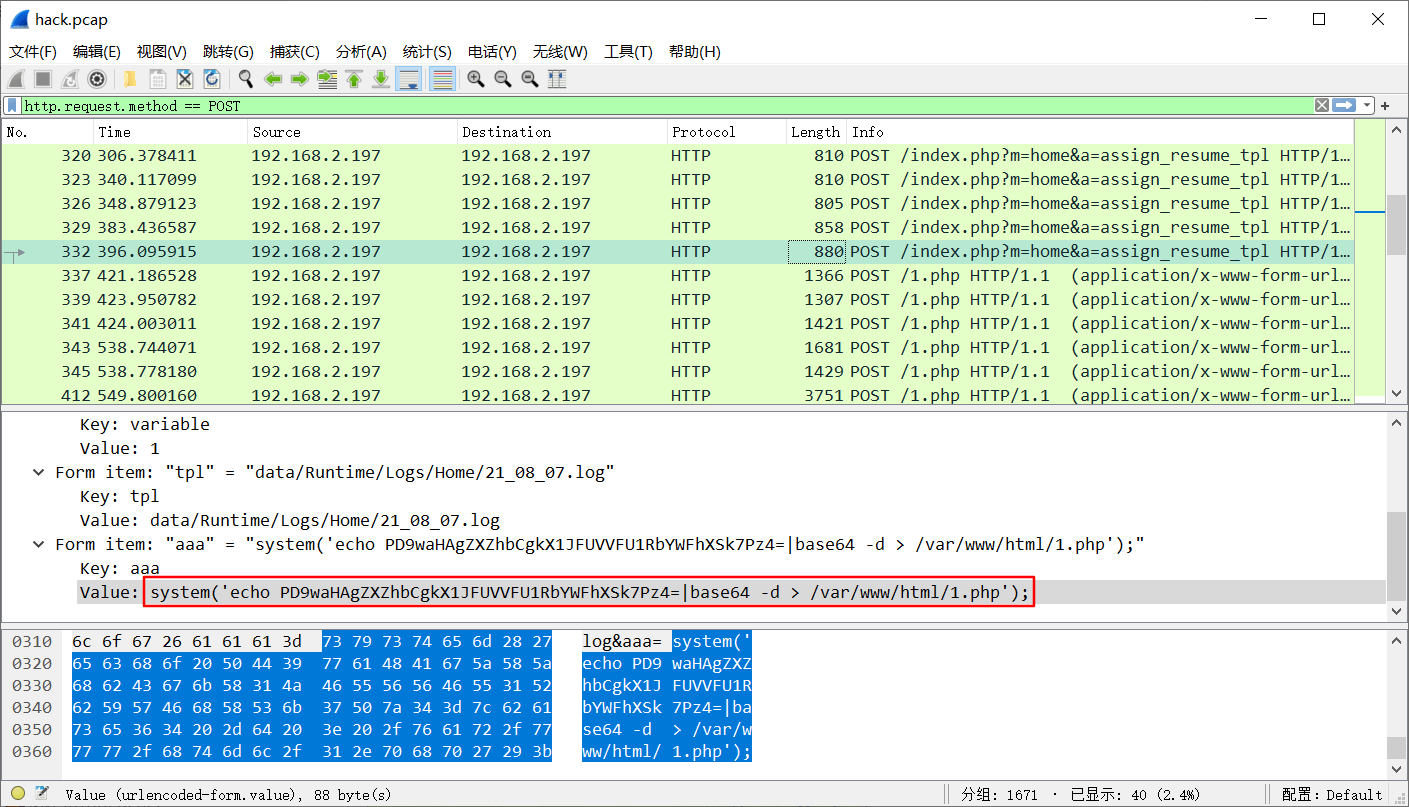Image resolution: width=1409 pixels, height=807 pixels.
Task: Toggle auto-scroll during live capture
Action: [x=408, y=79]
